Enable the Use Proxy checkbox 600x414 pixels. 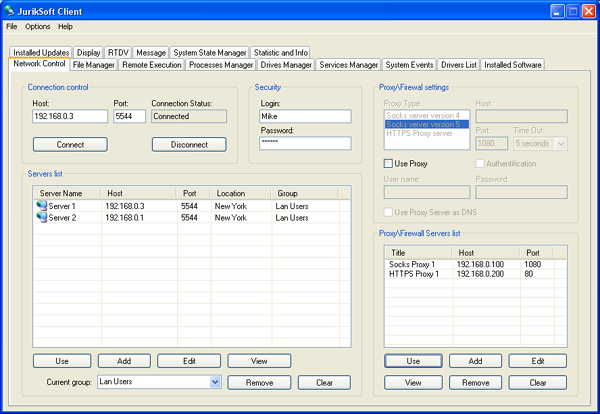coord(388,164)
